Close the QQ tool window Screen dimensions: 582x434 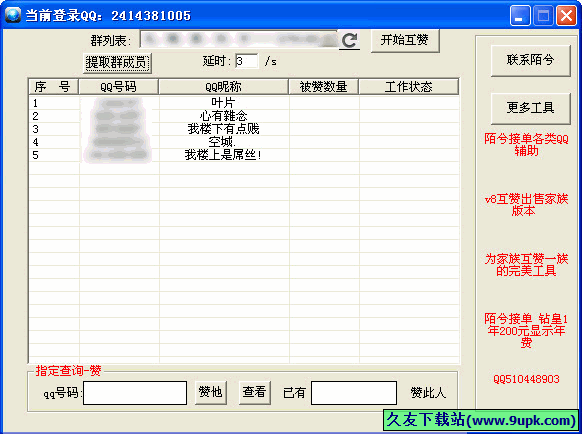tap(566, 16)
